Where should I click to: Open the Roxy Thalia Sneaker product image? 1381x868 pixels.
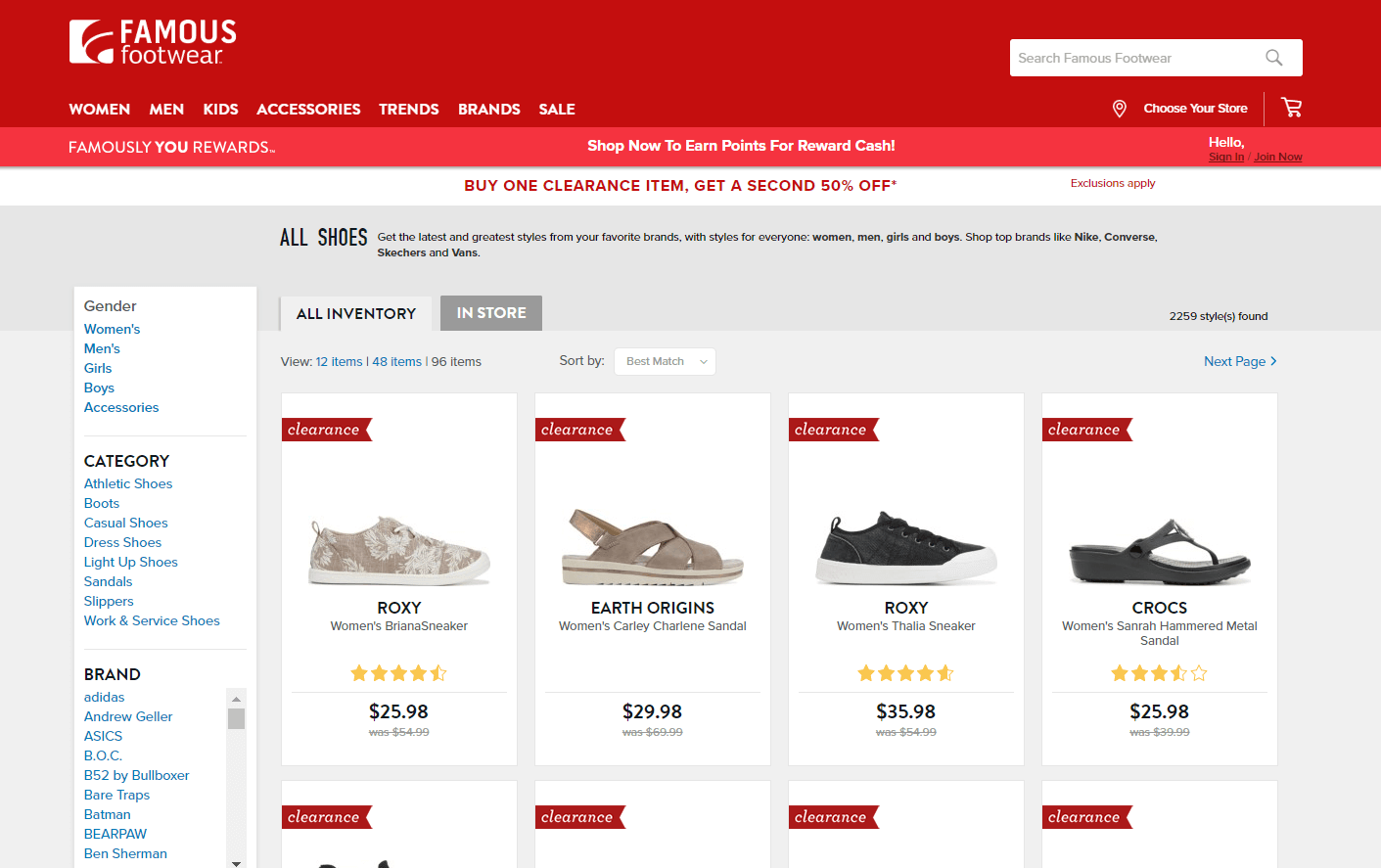click(906, 548)
